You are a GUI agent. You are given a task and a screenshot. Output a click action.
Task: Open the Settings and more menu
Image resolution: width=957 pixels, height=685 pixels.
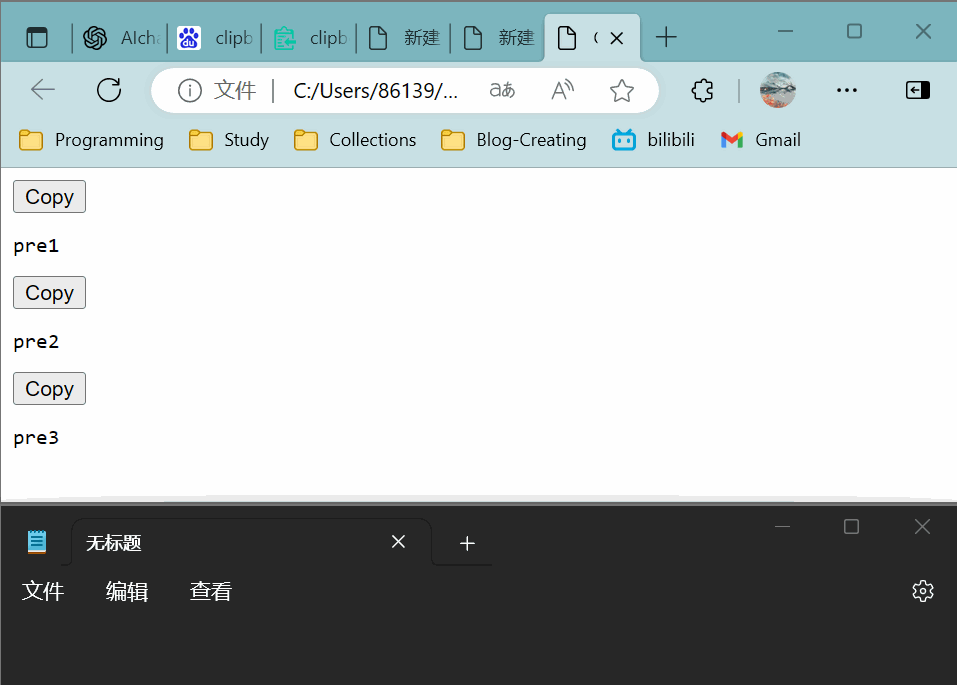click(x=847, y=90)
